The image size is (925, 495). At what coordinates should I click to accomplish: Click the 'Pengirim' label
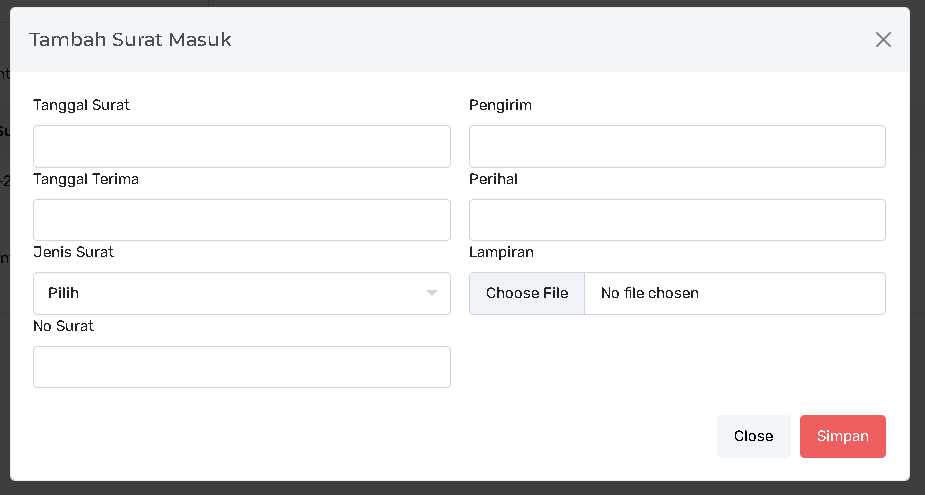(500, 105)
